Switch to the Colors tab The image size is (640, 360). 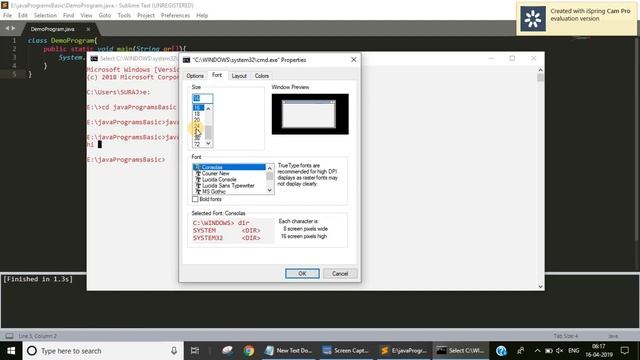point(262,76)
